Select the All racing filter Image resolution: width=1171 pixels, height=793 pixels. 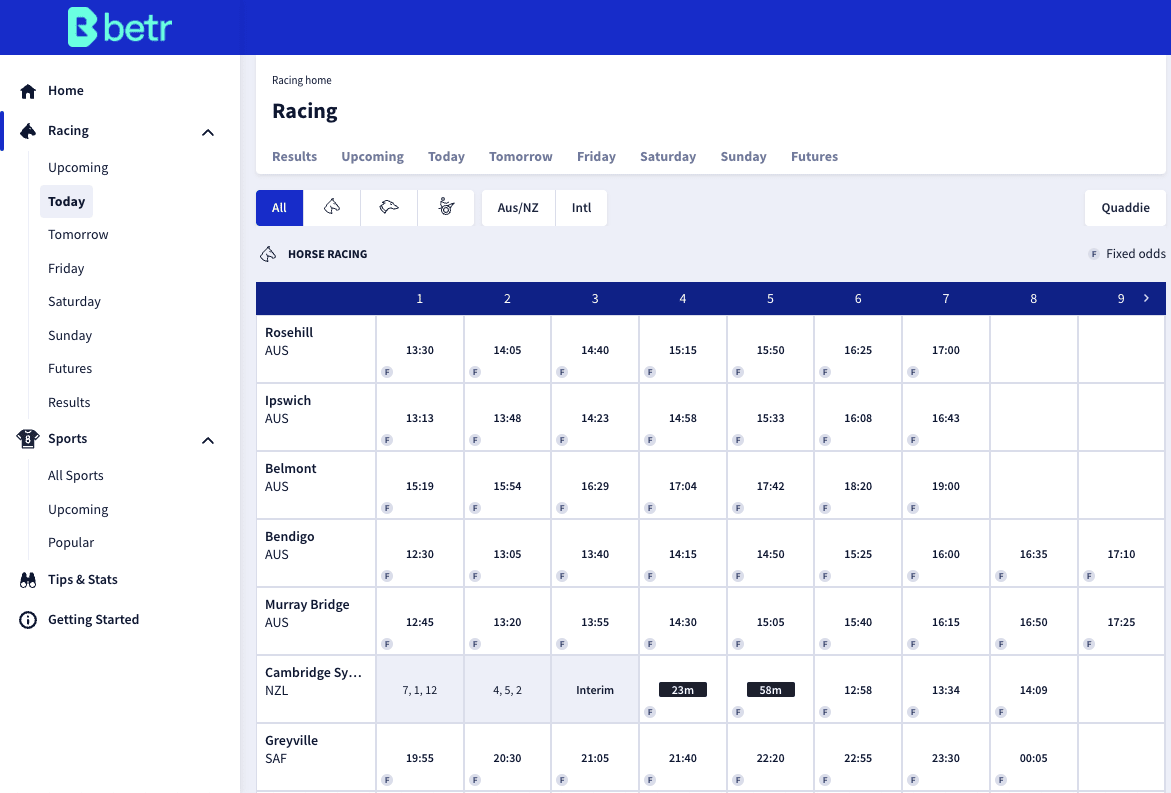click(x=279, y=208)
